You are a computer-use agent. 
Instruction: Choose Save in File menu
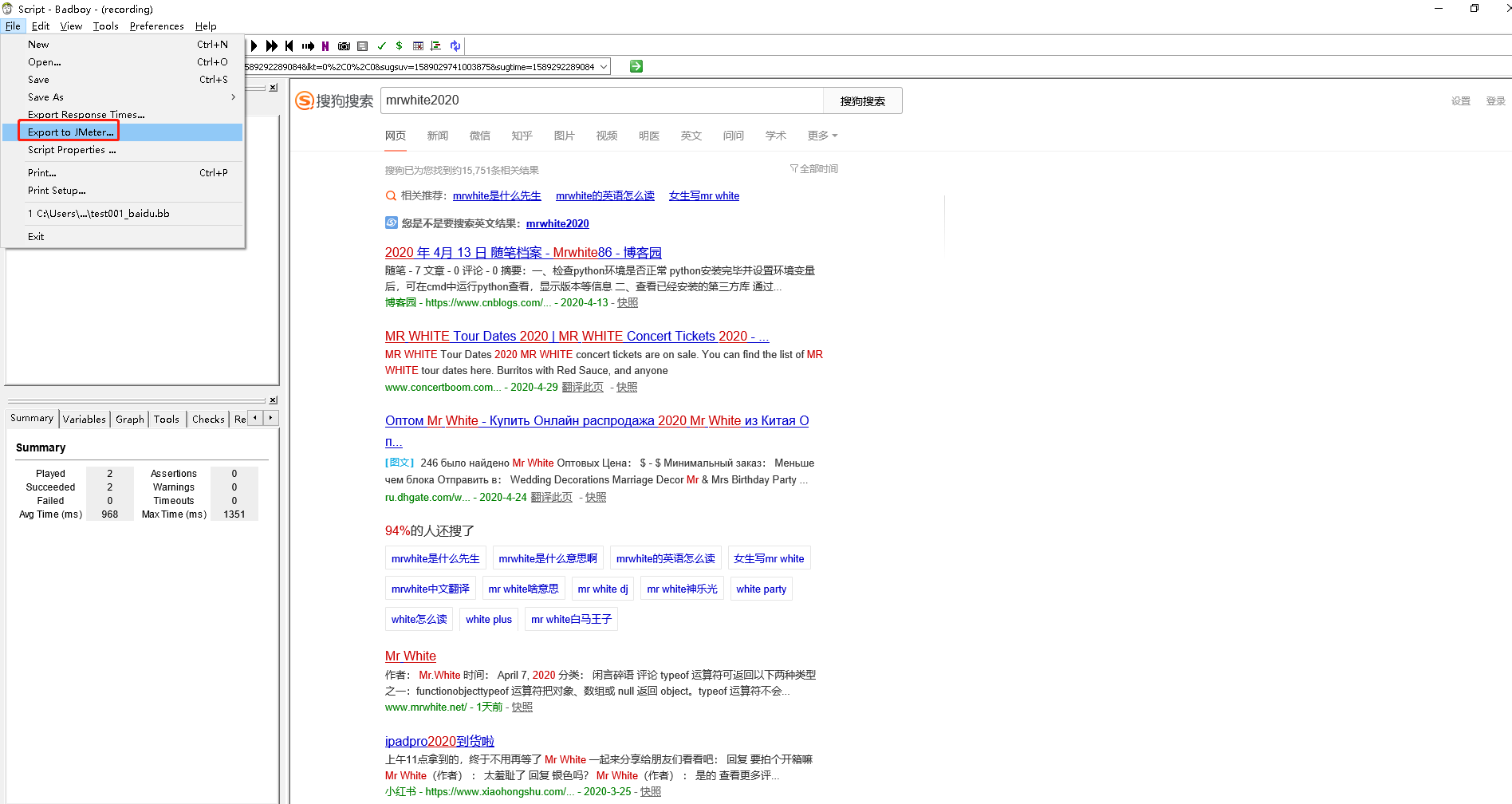[123, 80]
